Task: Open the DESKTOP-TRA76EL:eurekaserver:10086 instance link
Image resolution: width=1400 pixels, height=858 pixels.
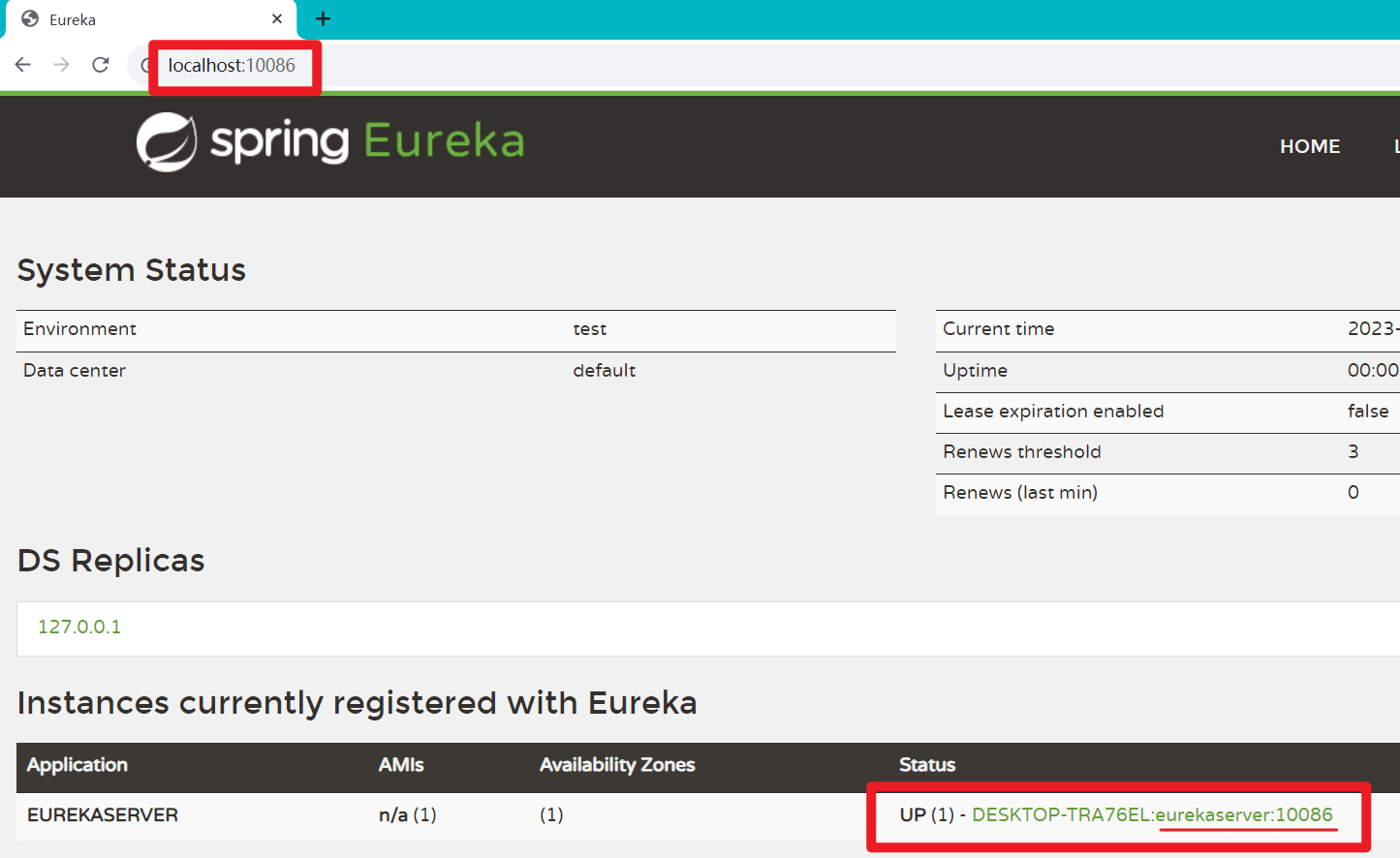Action: point(1152,814)
